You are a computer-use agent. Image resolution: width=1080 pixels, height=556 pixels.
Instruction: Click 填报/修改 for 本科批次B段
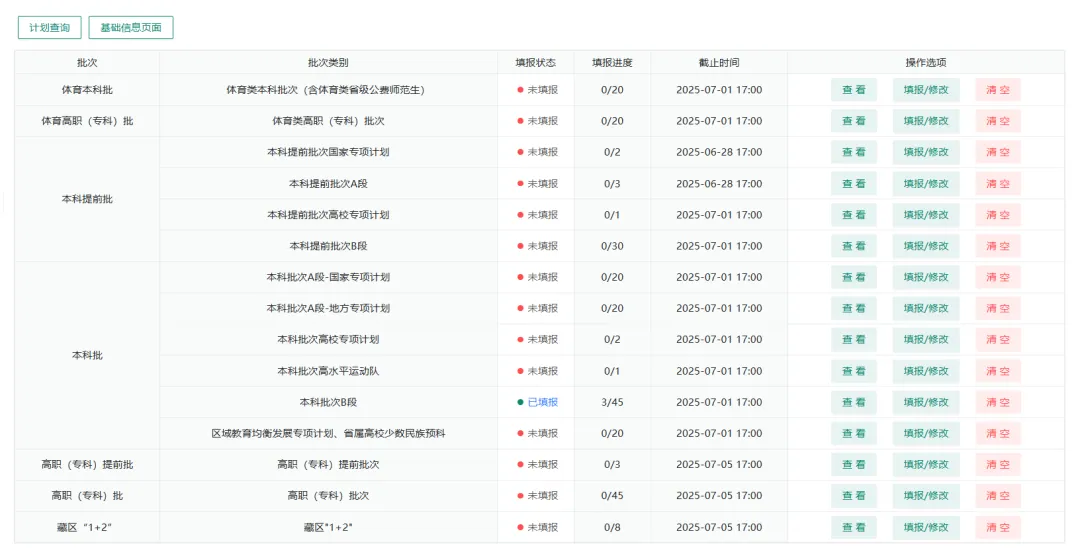(925, 402)
